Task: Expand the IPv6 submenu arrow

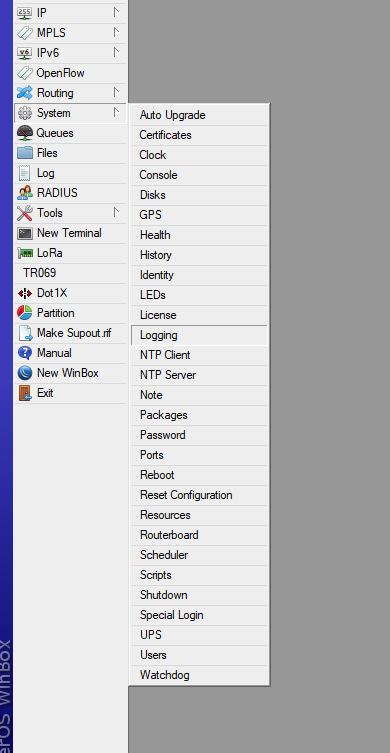Action: point(116,52)
